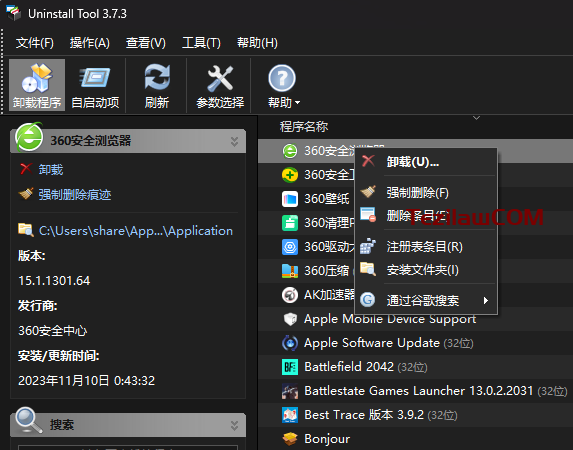
Task: Click the folder icon beside the install path
Action: (26, 230)
